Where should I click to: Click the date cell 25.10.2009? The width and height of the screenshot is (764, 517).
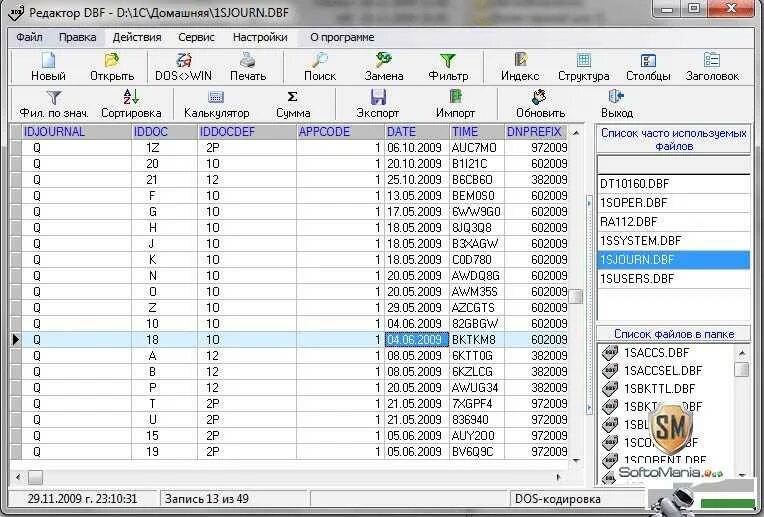[417, 180]
